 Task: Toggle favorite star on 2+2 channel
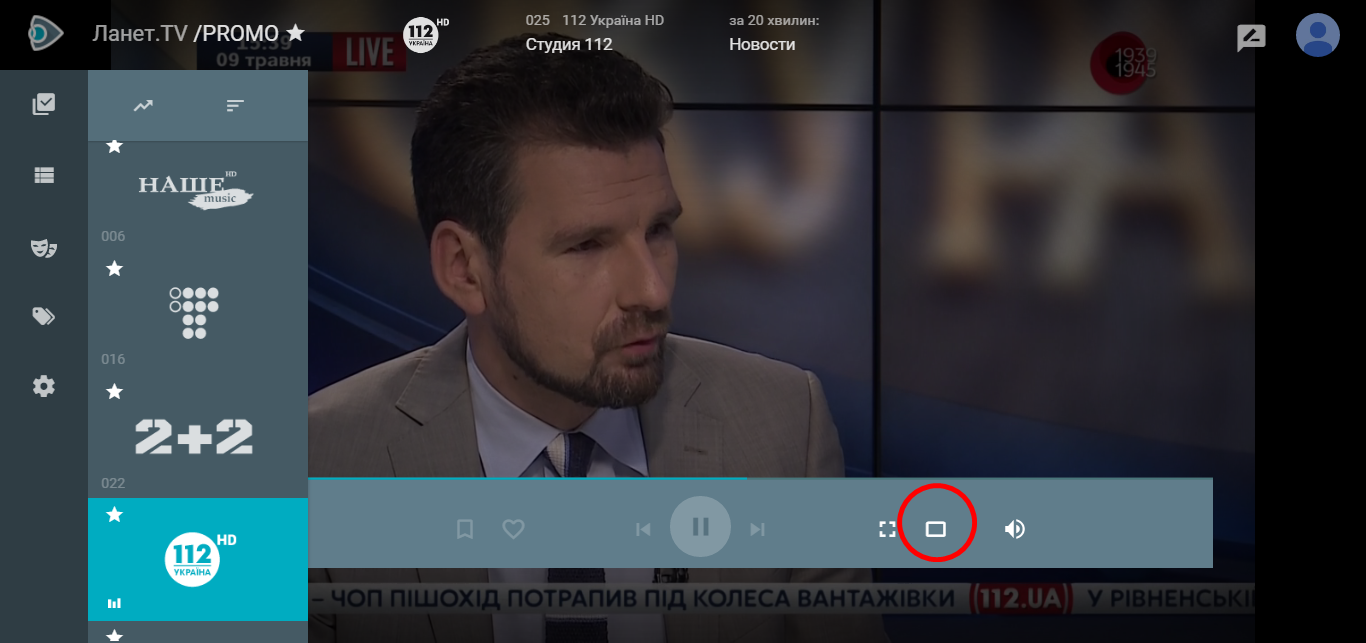point(115,391)
